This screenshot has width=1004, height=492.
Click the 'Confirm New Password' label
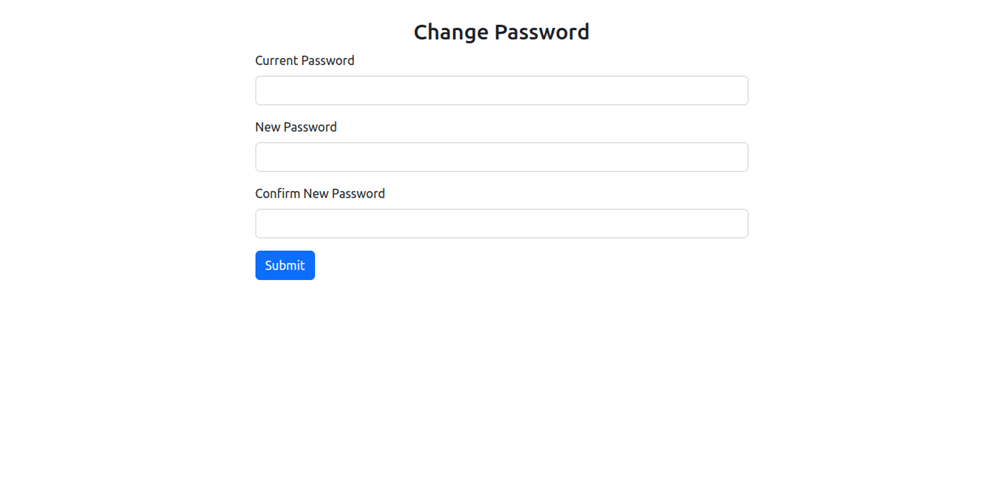pos(320,194)
